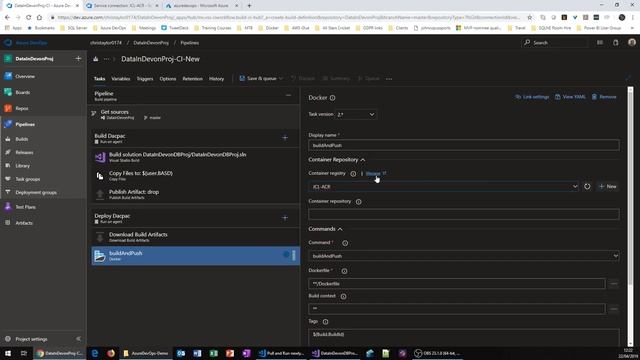This screenshot has height=360, width=640.
Task: Click the Display name input field
Action: 464,145
